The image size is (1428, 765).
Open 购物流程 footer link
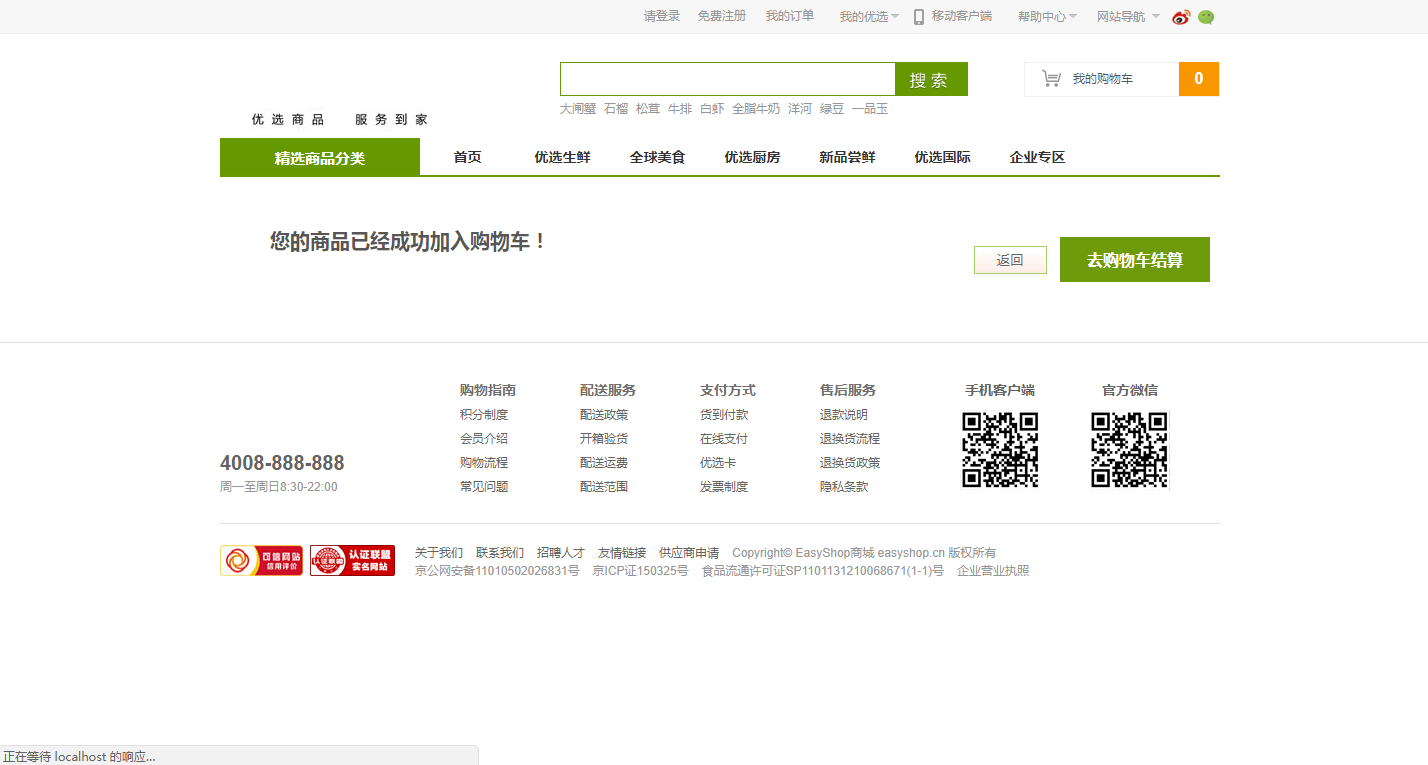tap(484, 463)
